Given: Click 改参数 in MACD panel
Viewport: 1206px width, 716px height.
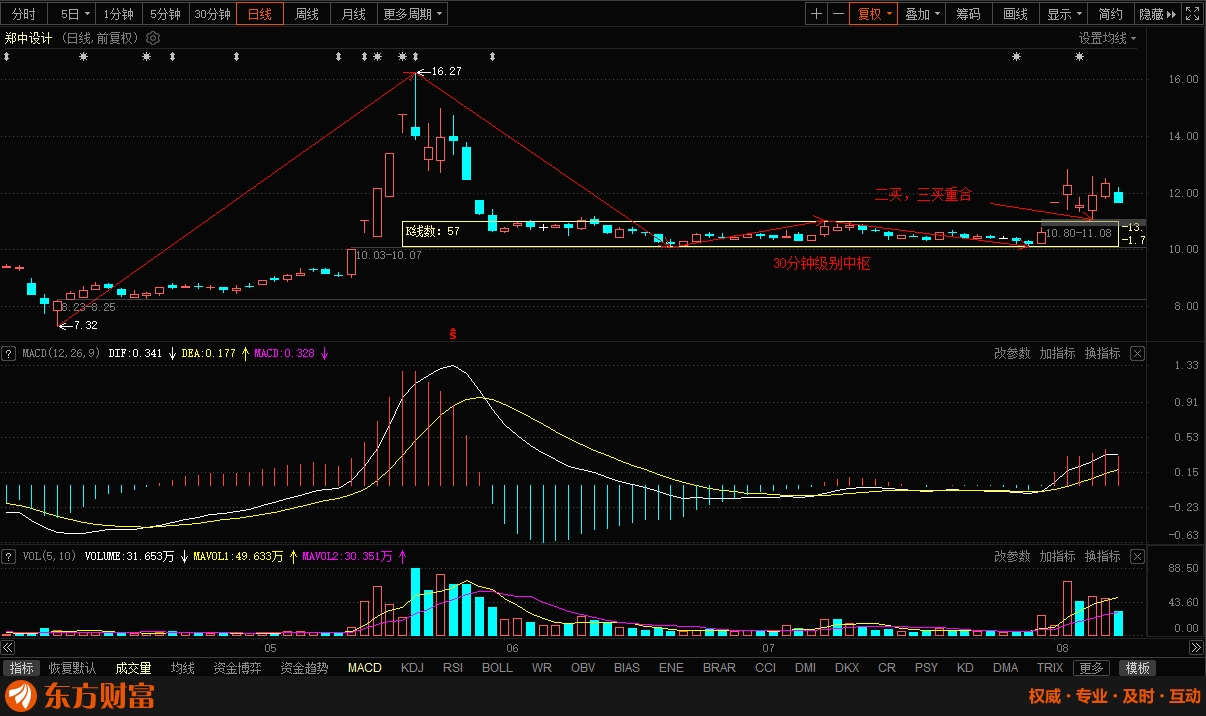Looking at the screenshot, I should click(x=1012, y=353).
